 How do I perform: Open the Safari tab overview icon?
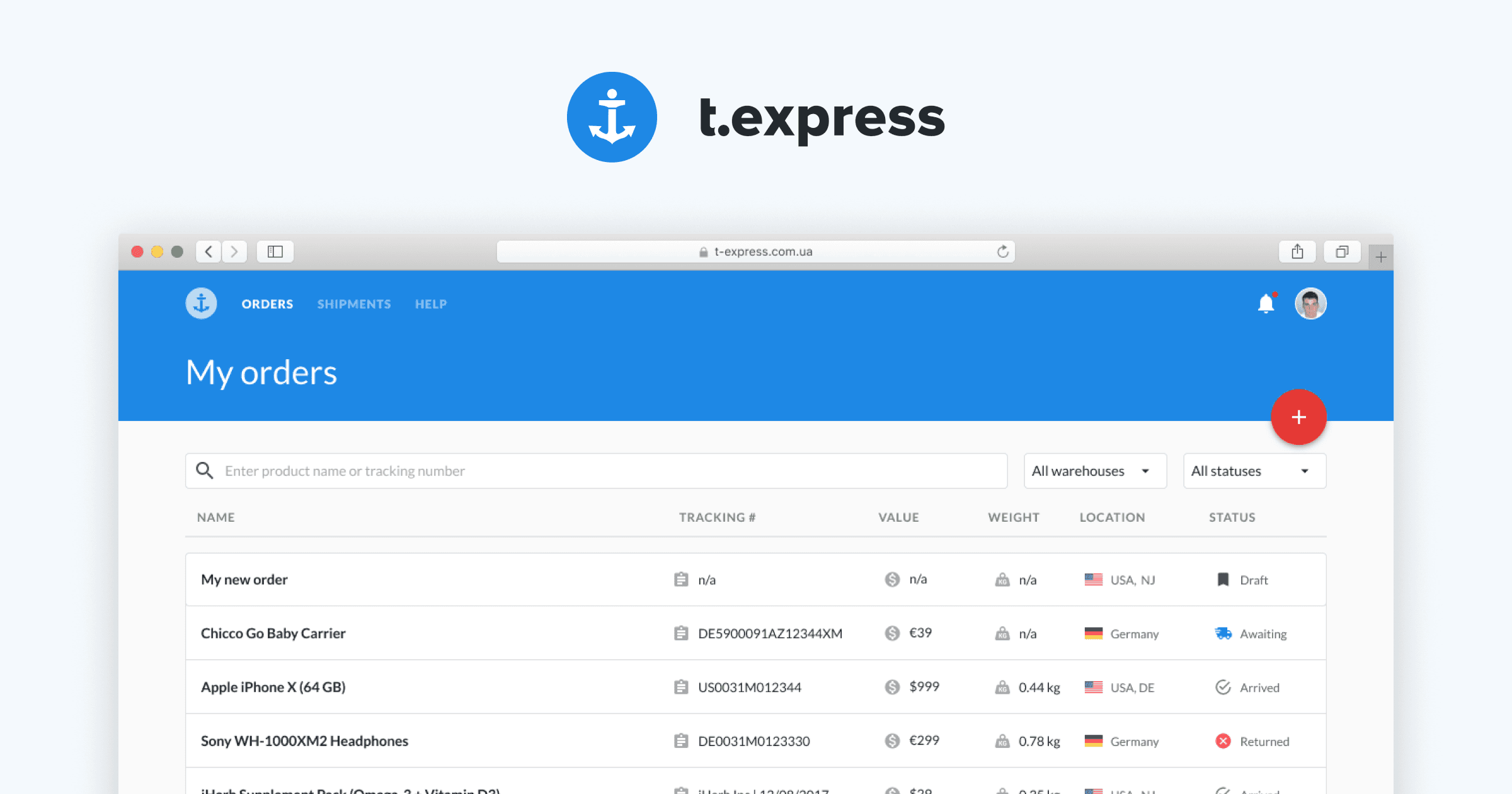(x=1342, y=251)
